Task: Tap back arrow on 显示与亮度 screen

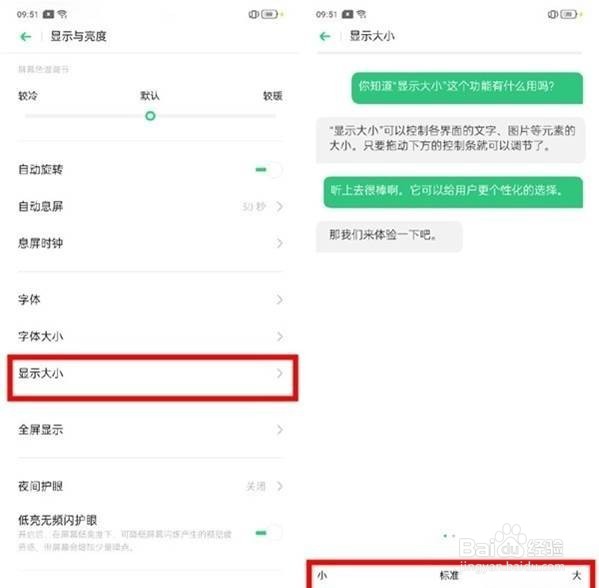Action: tap(26, 37)
